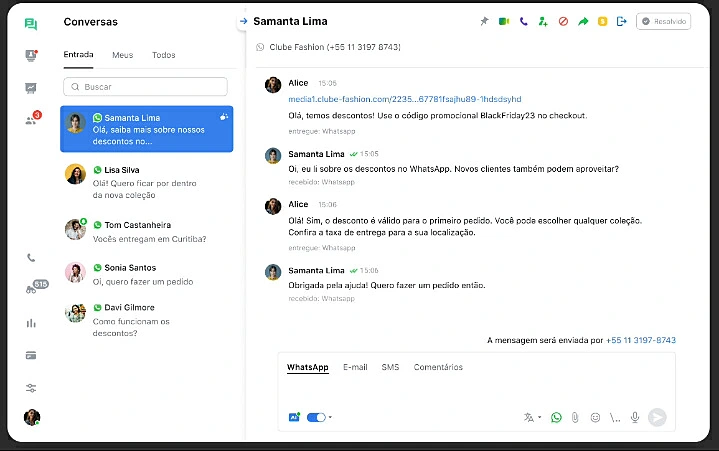The height and width of the screenshot is (451, 719).
Task: Open the sliders settings icon in sidebar
Action: 31,388
